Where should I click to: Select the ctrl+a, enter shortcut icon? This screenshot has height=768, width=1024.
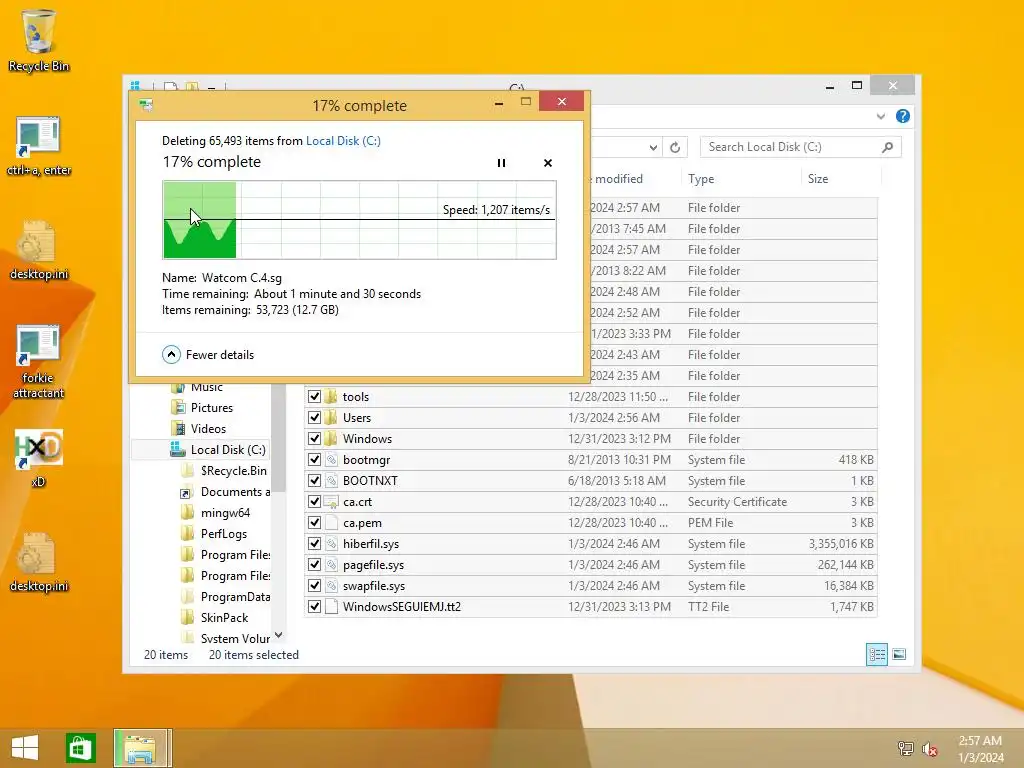coord(38,146)
